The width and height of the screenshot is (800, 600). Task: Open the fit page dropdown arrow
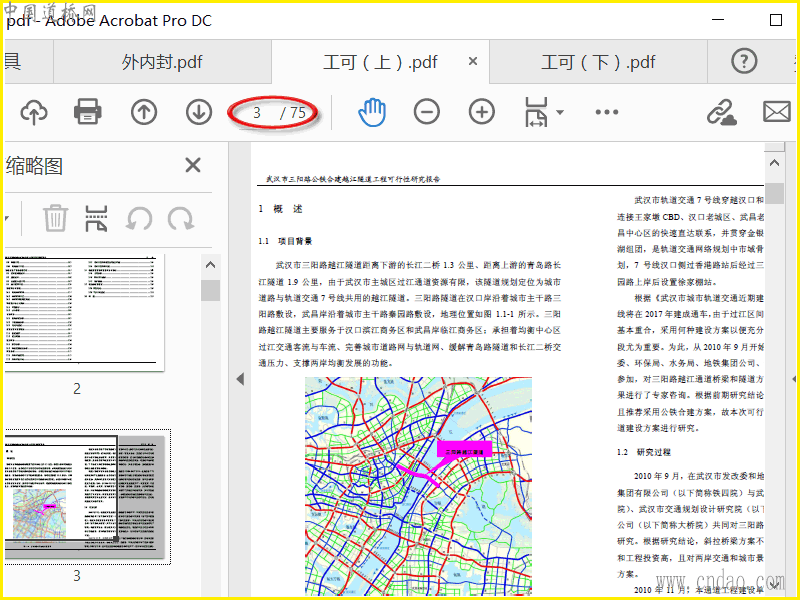pos(560,112)
